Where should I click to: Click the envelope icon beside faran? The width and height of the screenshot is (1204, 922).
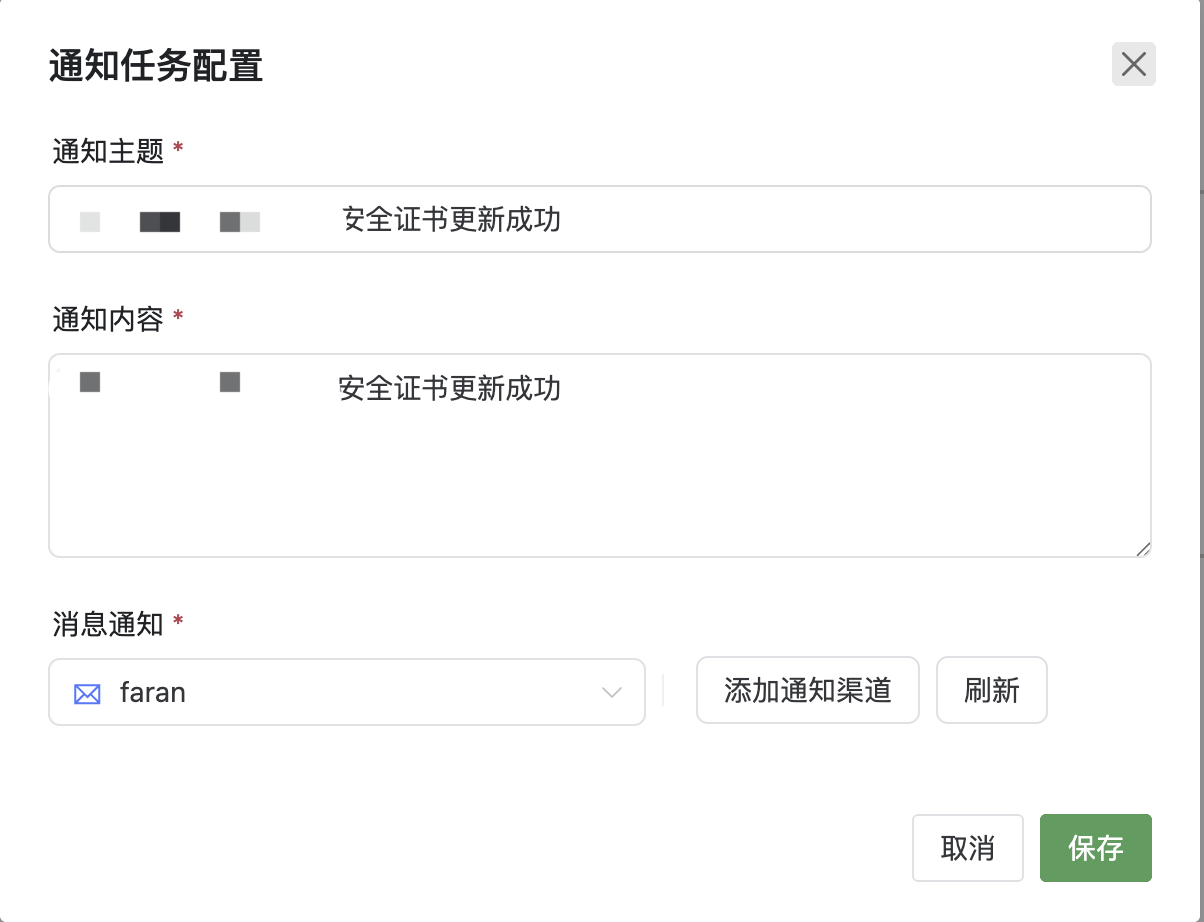[87, 692]
